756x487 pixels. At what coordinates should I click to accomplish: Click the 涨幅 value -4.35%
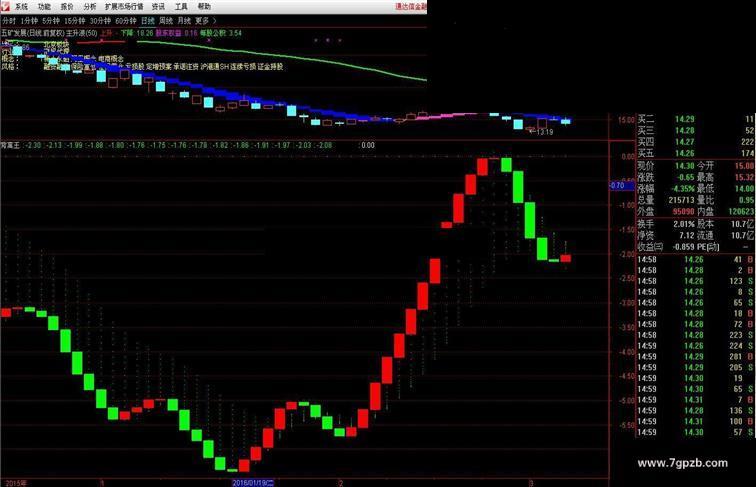tap(683, 189)
